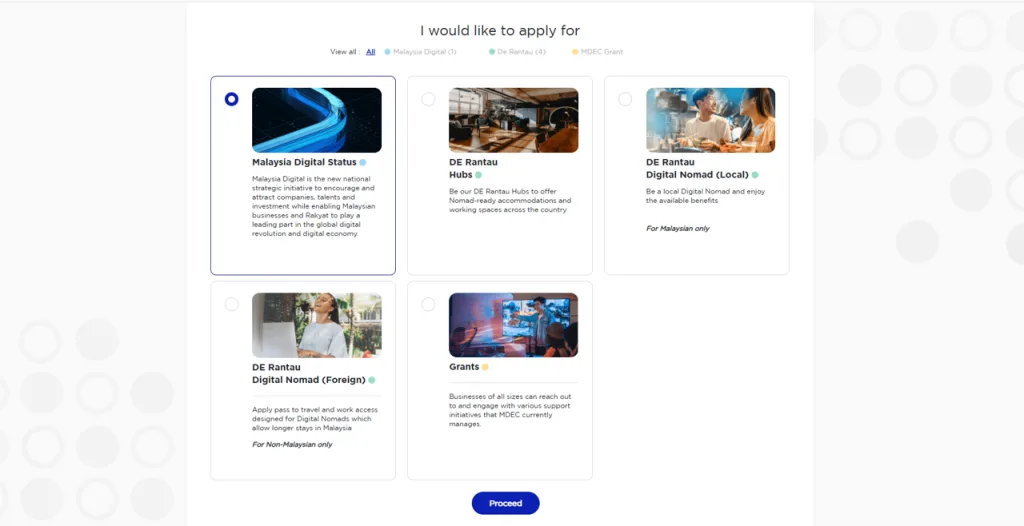Viewport: 1024px width, 526px height.
Task: Show All application types filter
Action: [370, 52]
